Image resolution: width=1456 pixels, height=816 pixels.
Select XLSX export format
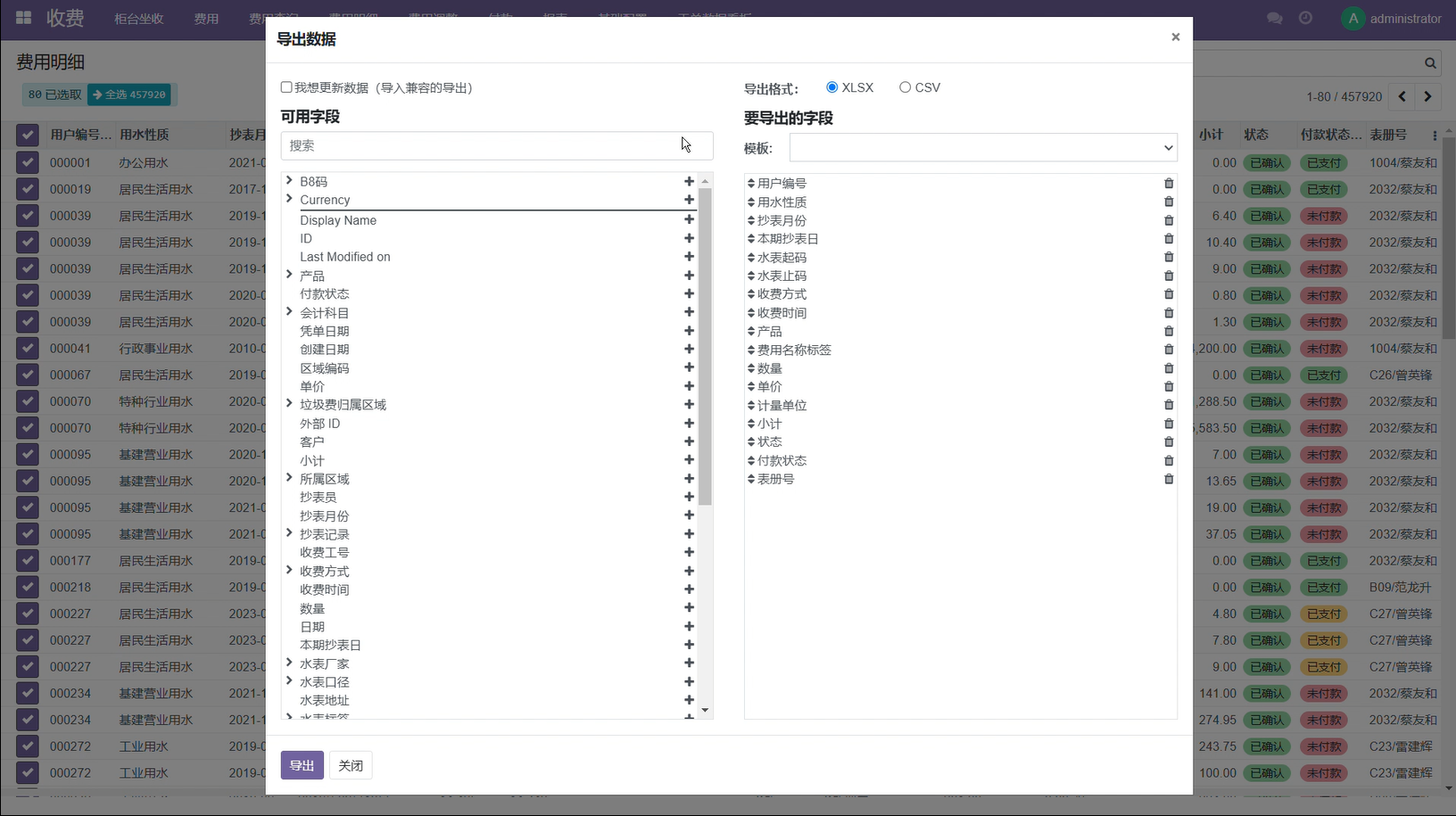pos(831,87)
